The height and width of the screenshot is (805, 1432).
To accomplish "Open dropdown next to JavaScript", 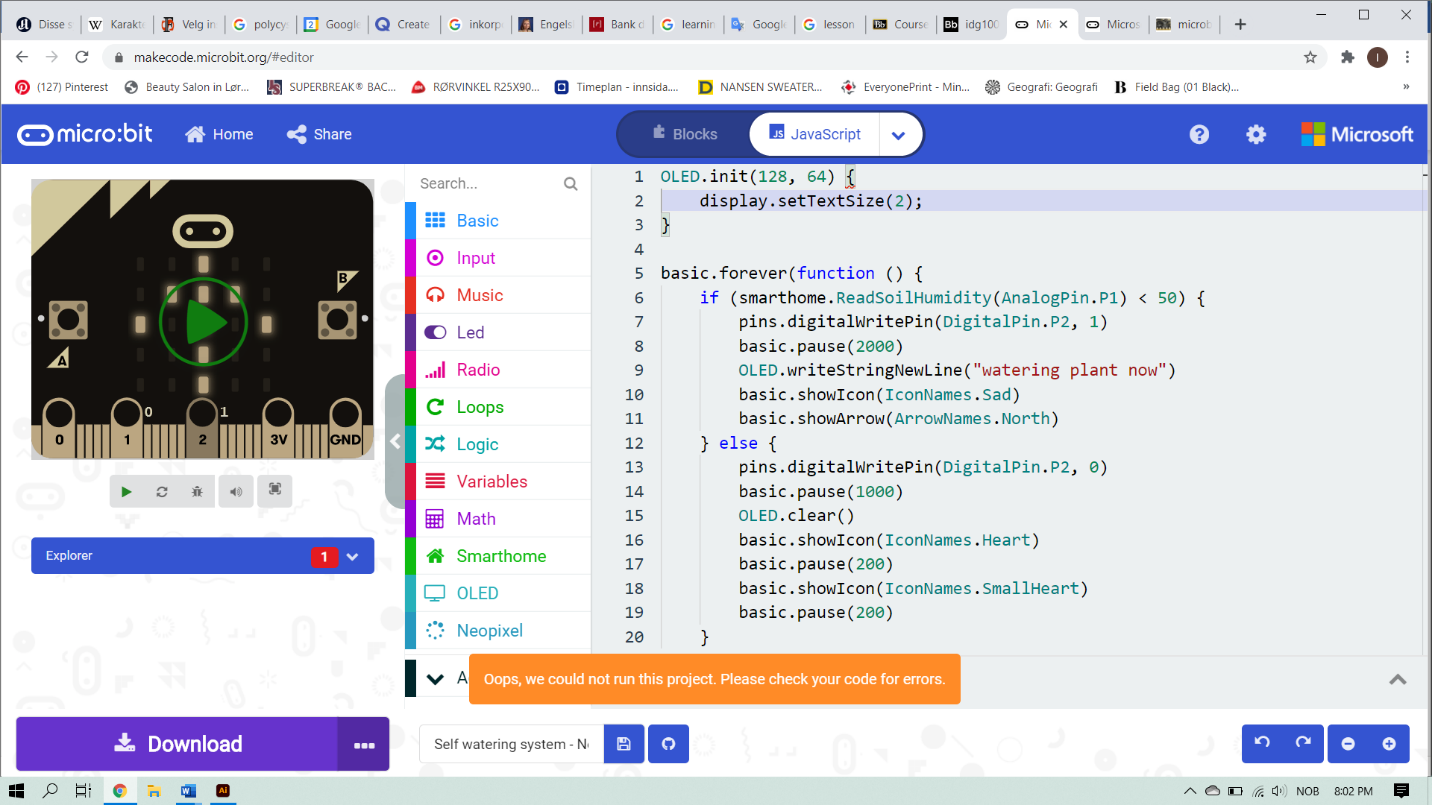I will tap(899, 135).
